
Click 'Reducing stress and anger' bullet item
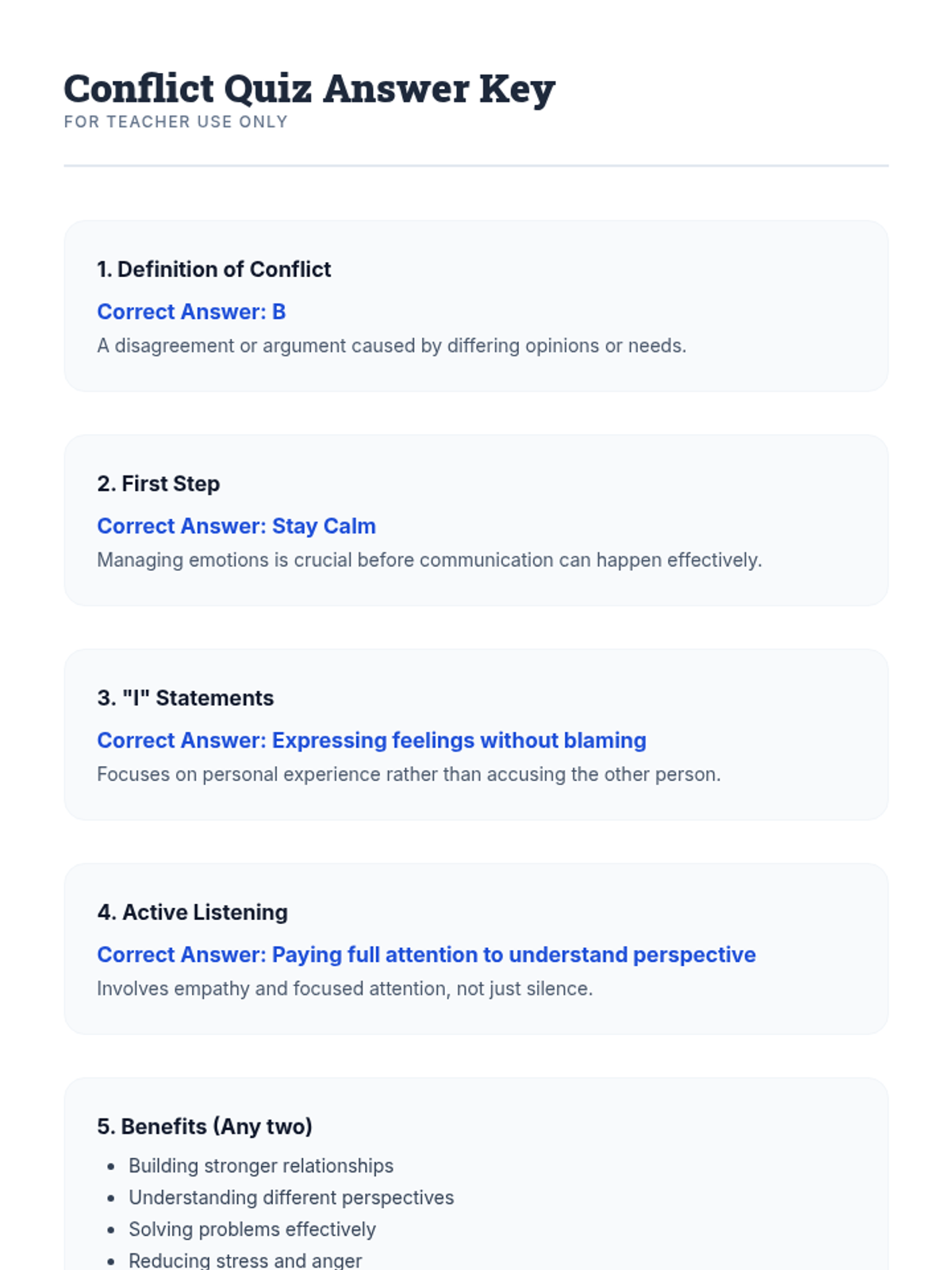(x=244, y=1260)
